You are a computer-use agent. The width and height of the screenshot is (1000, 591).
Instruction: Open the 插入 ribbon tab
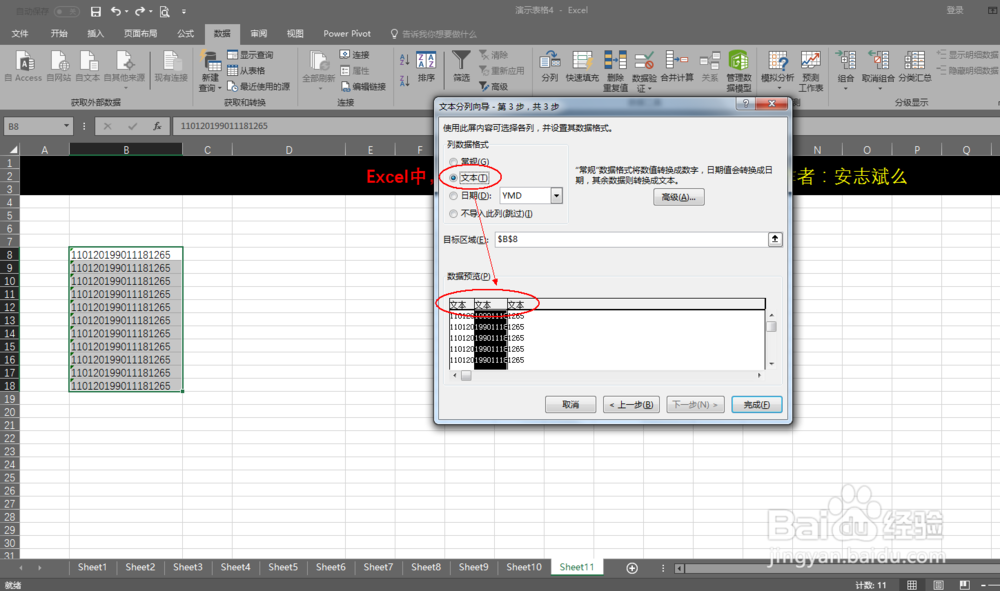[x=96, y=34]
